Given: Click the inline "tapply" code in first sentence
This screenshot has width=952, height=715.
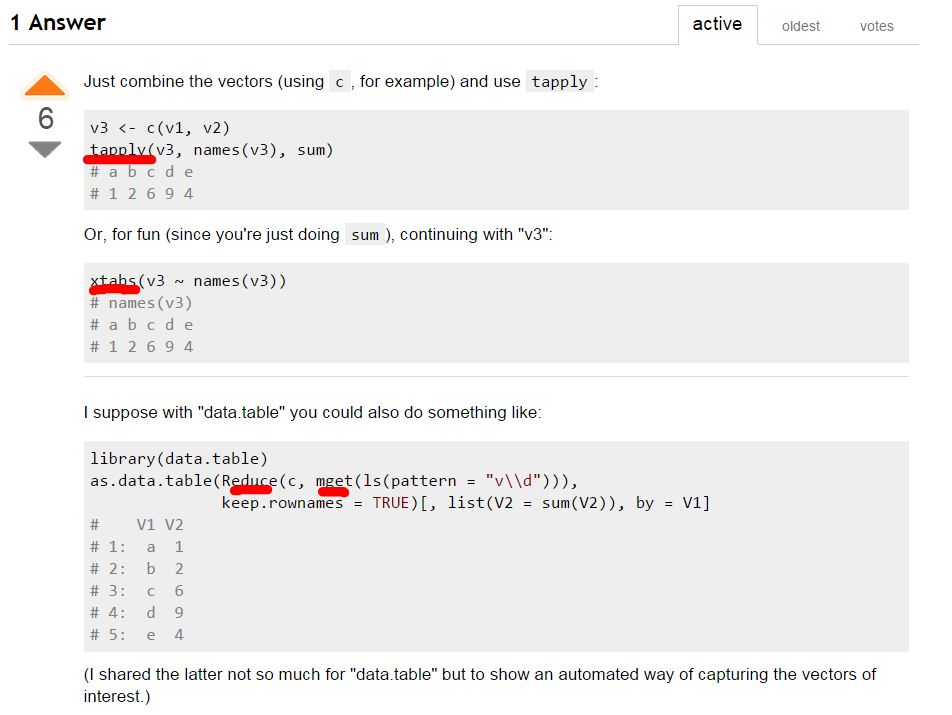Looking at the screenshot, I should 559,82.
